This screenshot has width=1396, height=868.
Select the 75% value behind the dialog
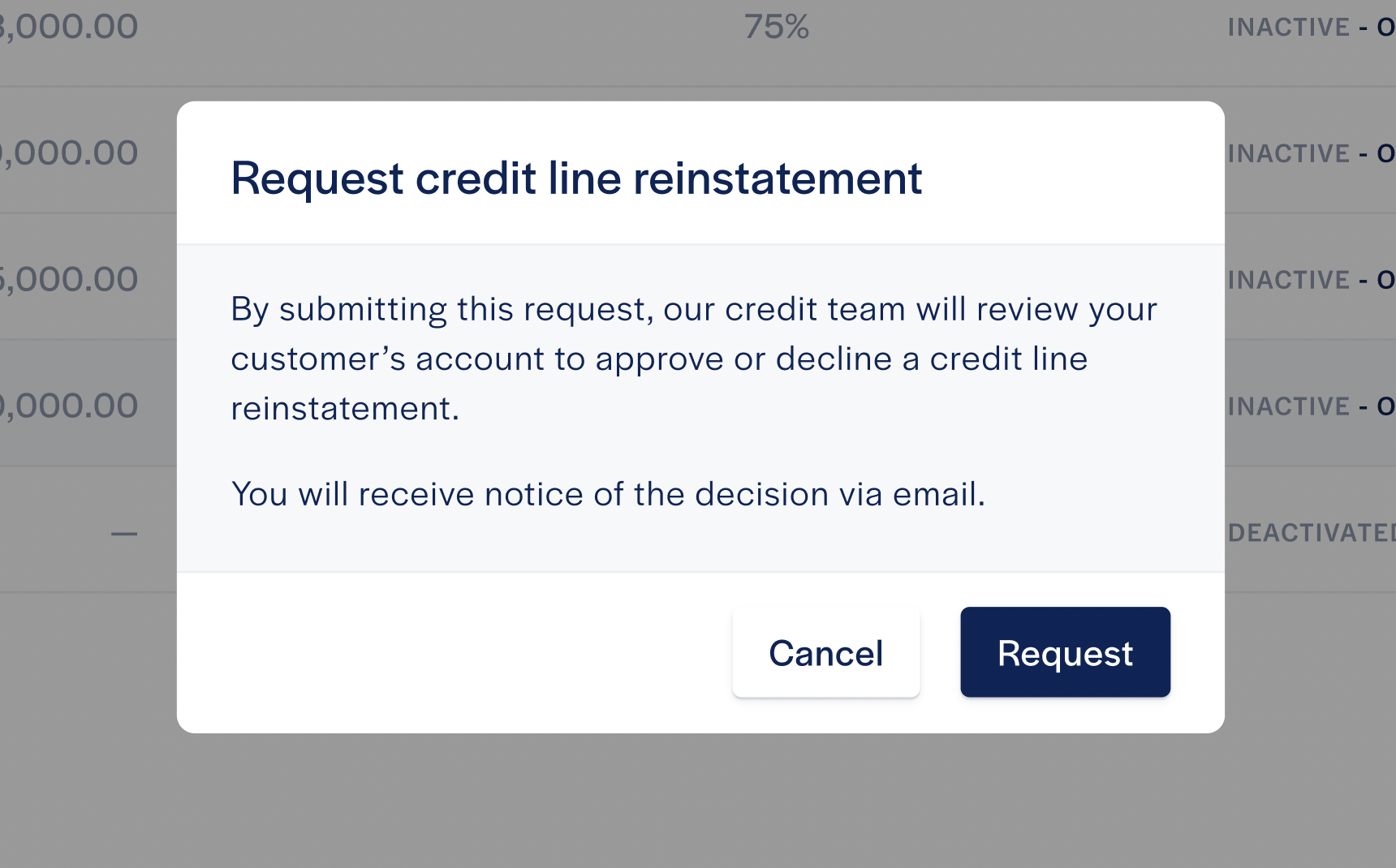[777, 28]
